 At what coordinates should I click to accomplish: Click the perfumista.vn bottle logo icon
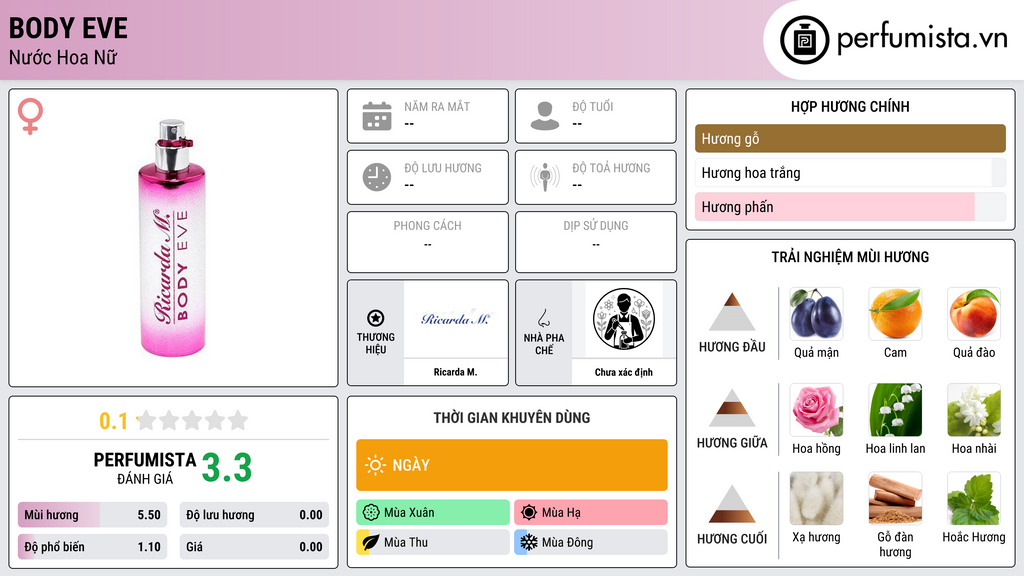(804, 40)
